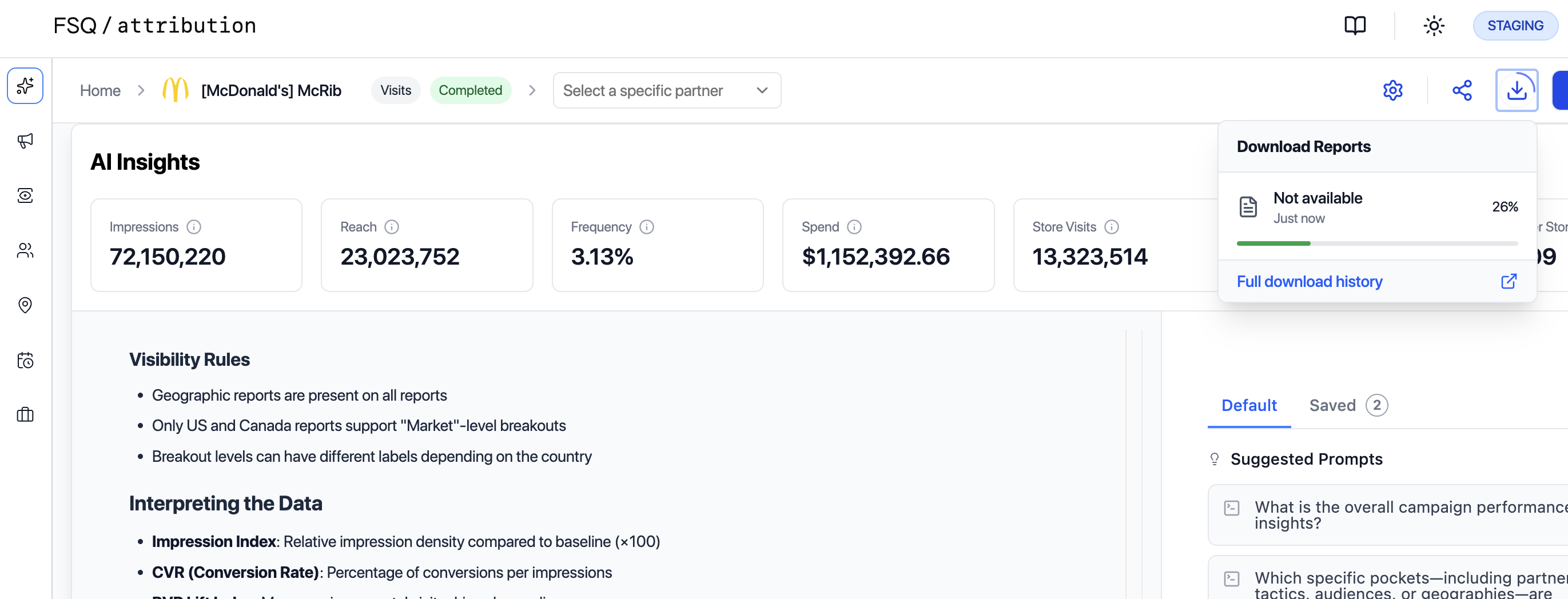Open the calendar clock sidebar icon
Image resolution: width=1568 pixels, height=599 pixels.
point(25,360)
